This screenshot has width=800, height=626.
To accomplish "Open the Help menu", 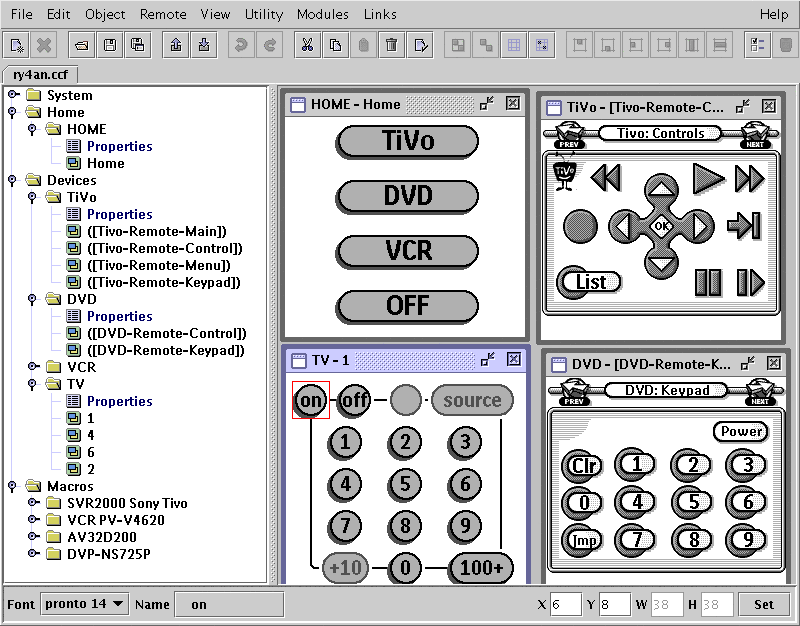I will click(774, 14).
